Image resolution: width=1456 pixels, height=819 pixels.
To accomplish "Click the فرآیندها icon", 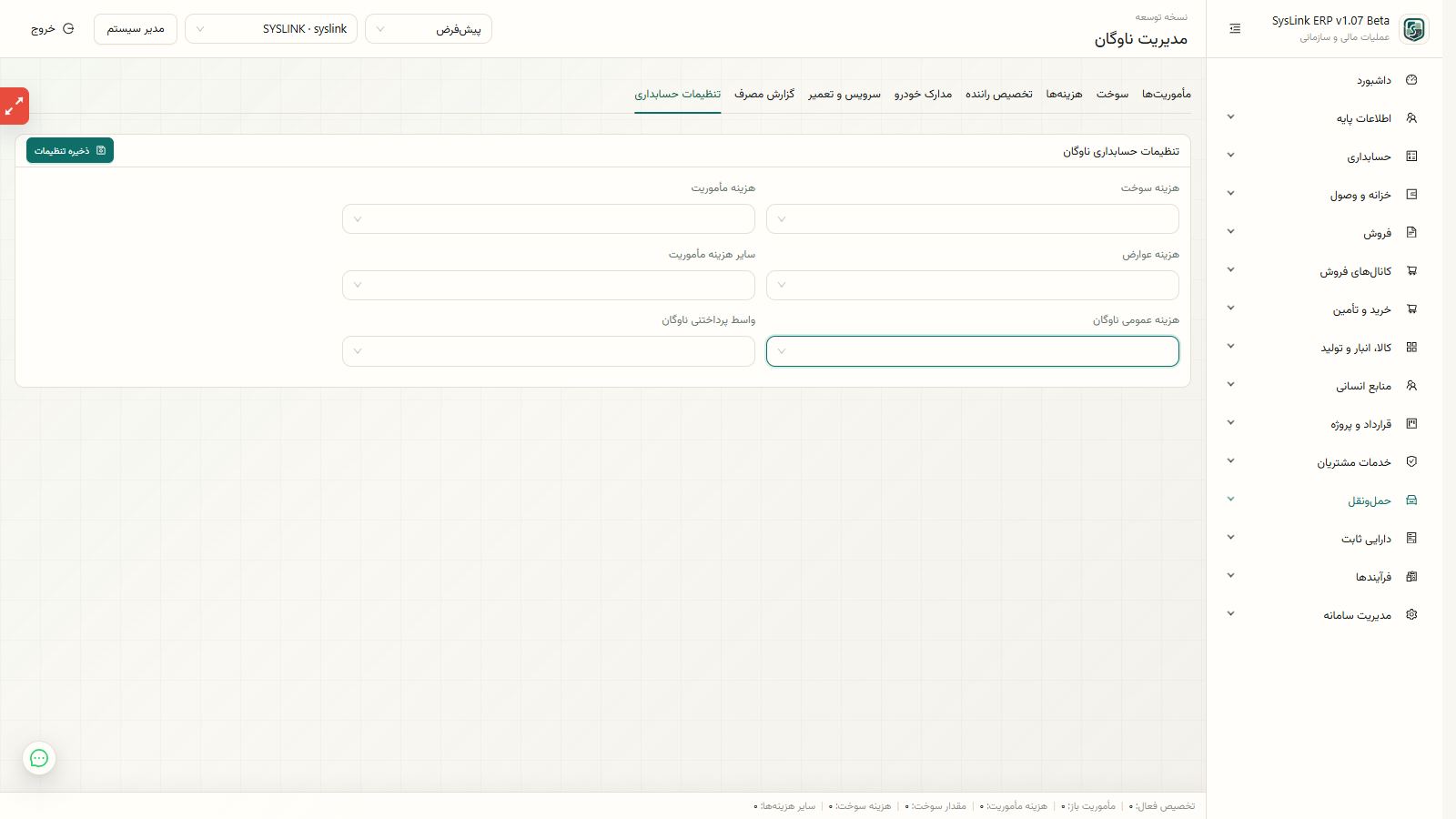I will [x=1411, y=577].
